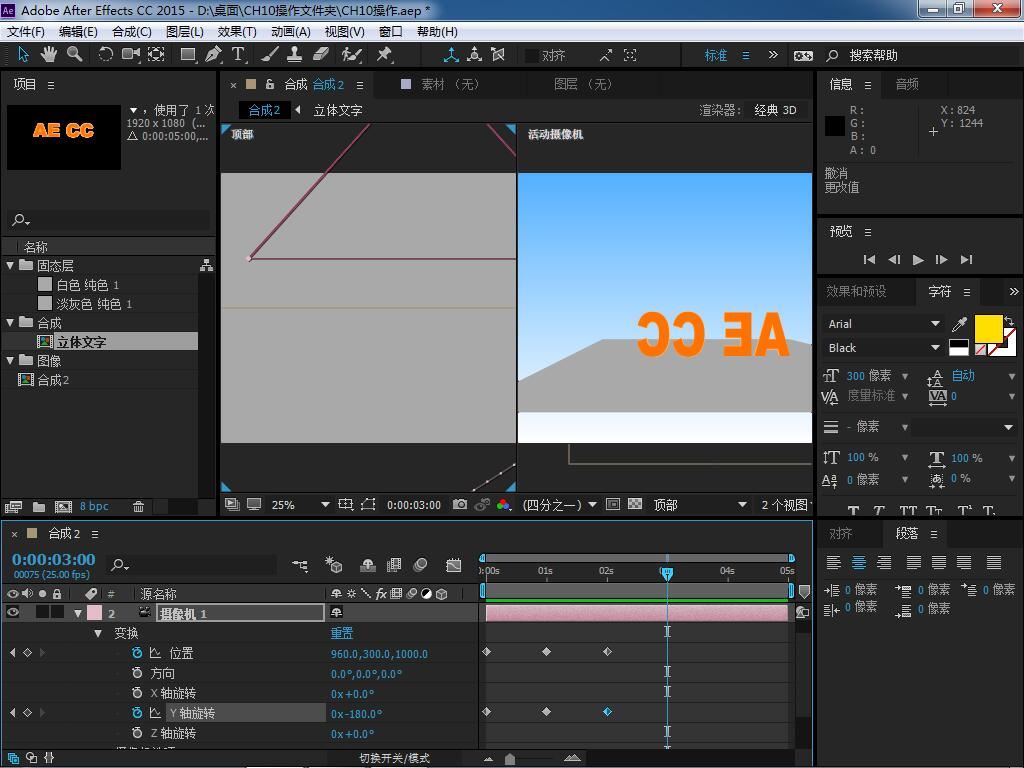Play the preview
Viewport: 1024px width, 768px height.
(x=918, y=260)
